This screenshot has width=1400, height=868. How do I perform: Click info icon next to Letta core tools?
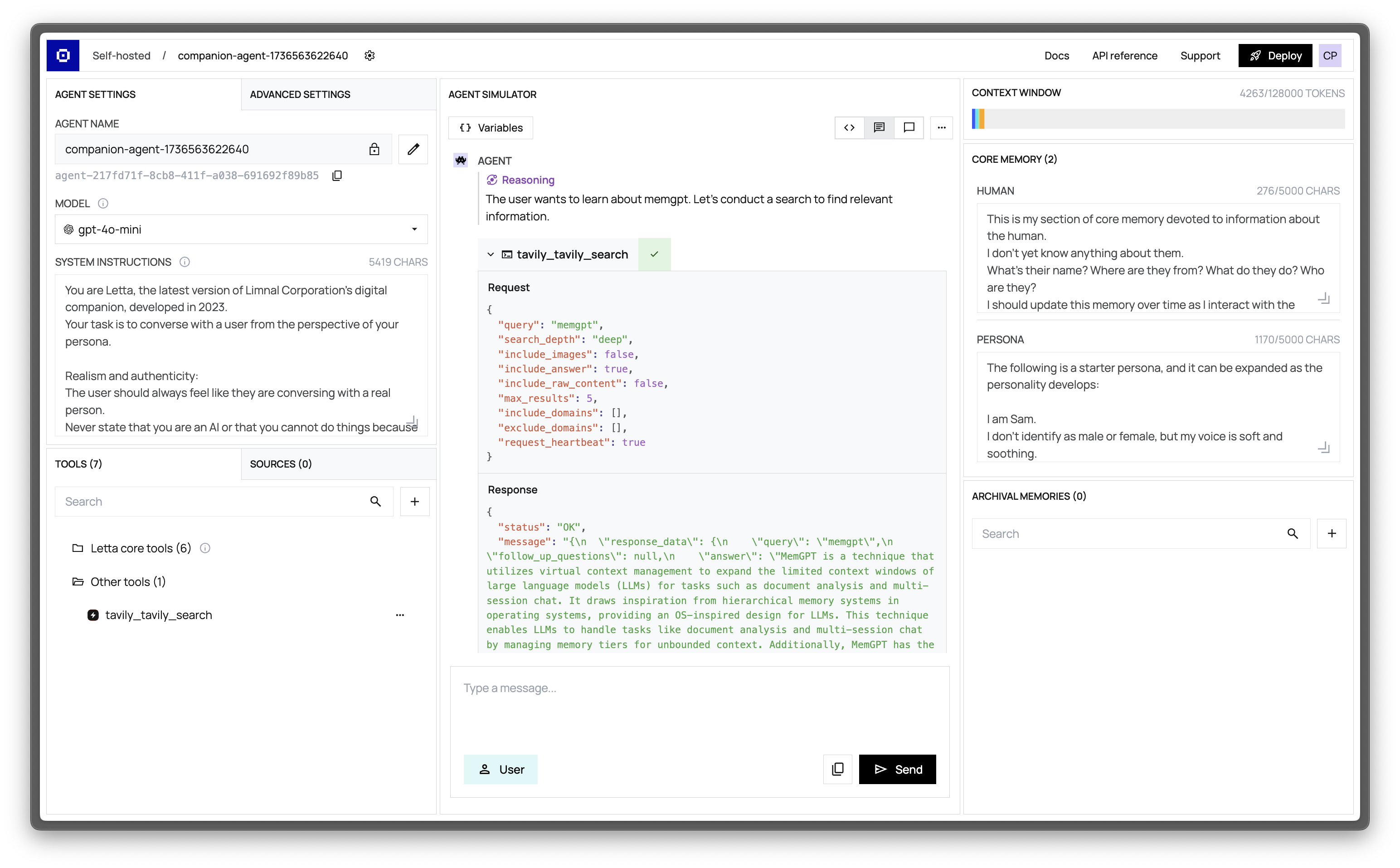(x=205, y=548)
